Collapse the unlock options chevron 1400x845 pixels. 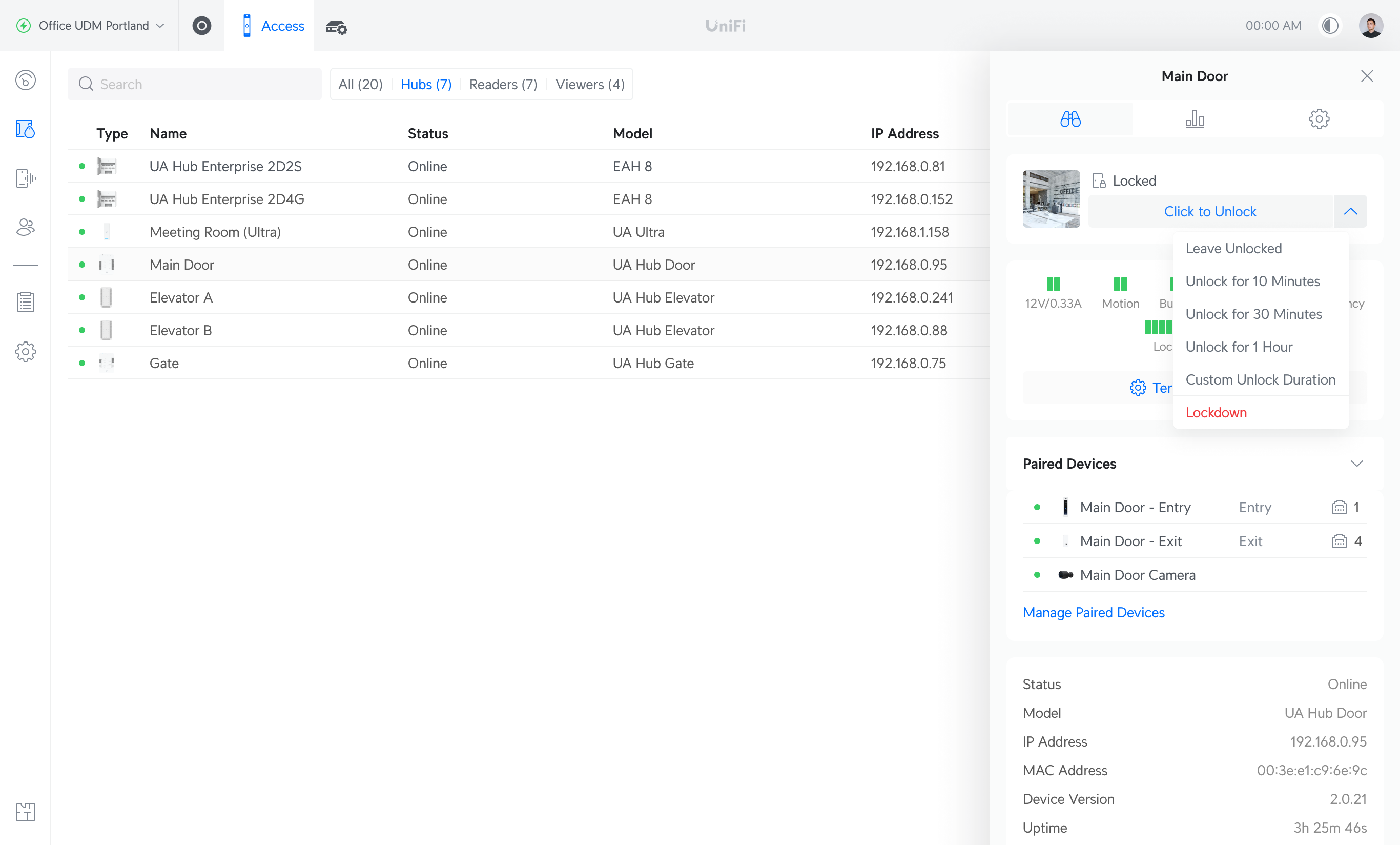[1351, 212]
